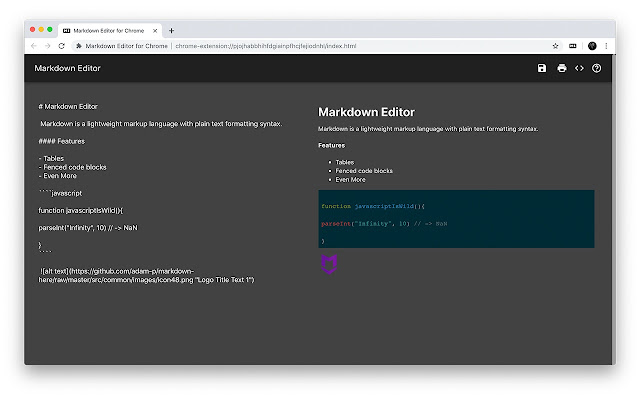Reload the page
Screen dimensions: 640x400
[62, 46]
